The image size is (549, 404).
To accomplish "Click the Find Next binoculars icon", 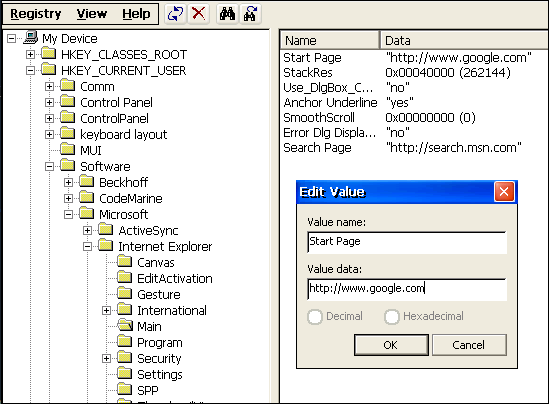I will click(250, 14).
